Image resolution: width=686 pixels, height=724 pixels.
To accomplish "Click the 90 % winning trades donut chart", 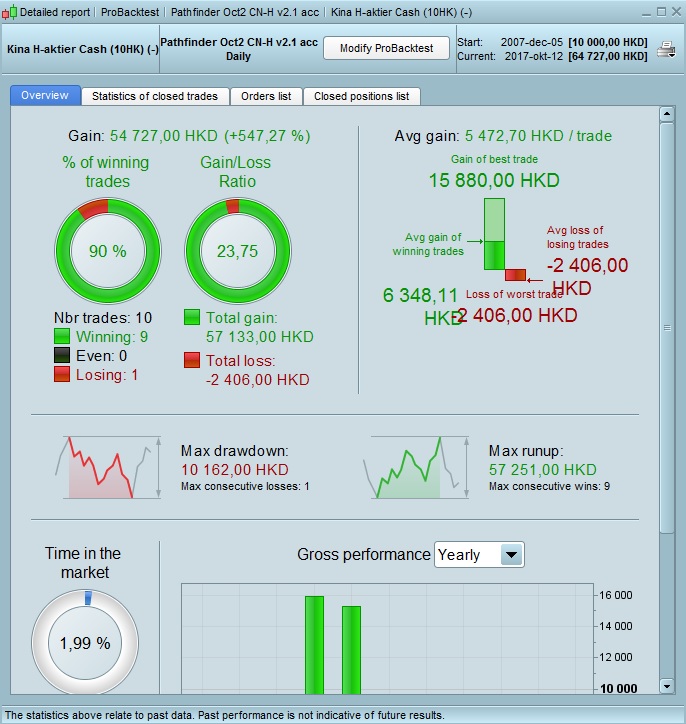I will 108,251.
